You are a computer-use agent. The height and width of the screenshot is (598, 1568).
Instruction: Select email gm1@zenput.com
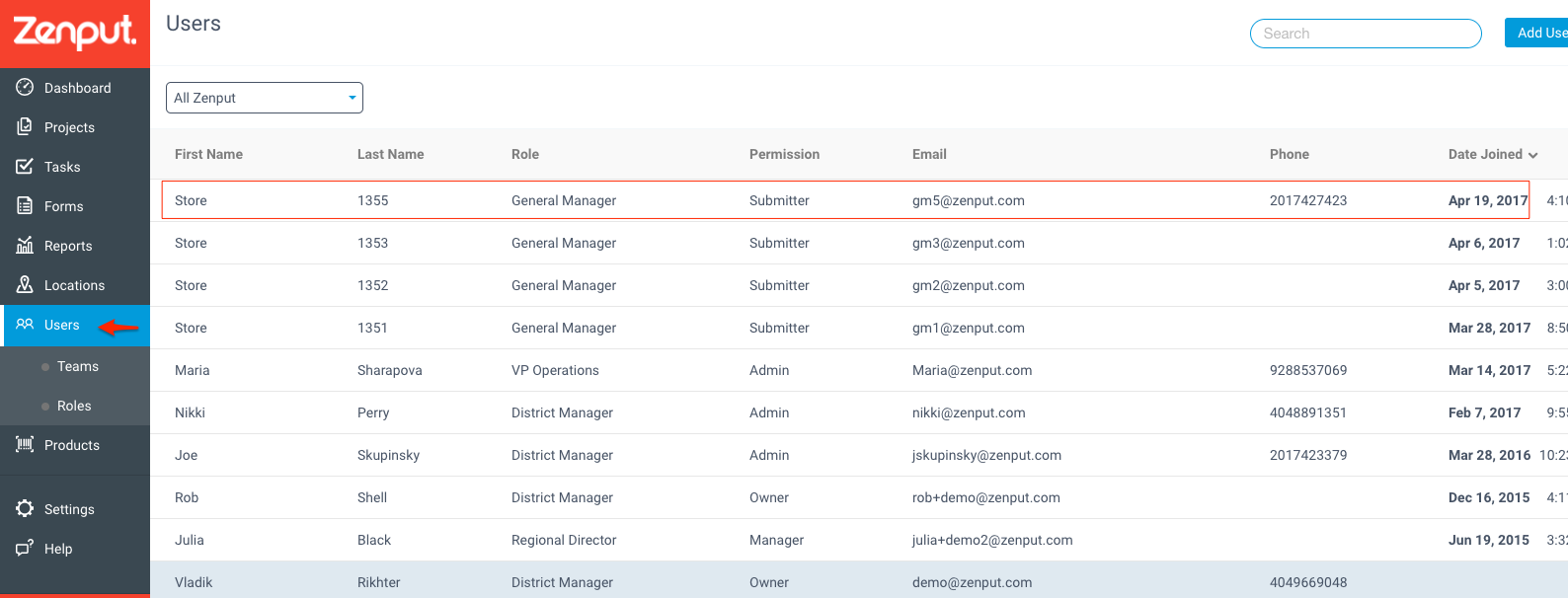tap(969, 328)
